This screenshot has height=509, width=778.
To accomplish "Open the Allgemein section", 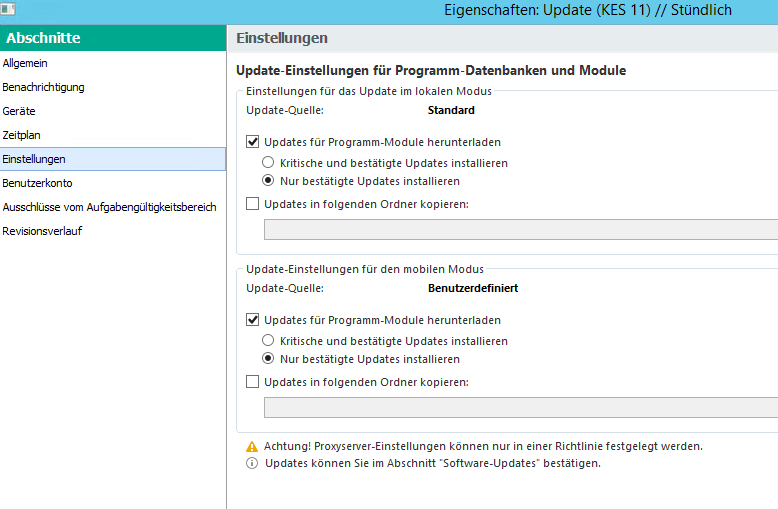I will click(25, 63).
